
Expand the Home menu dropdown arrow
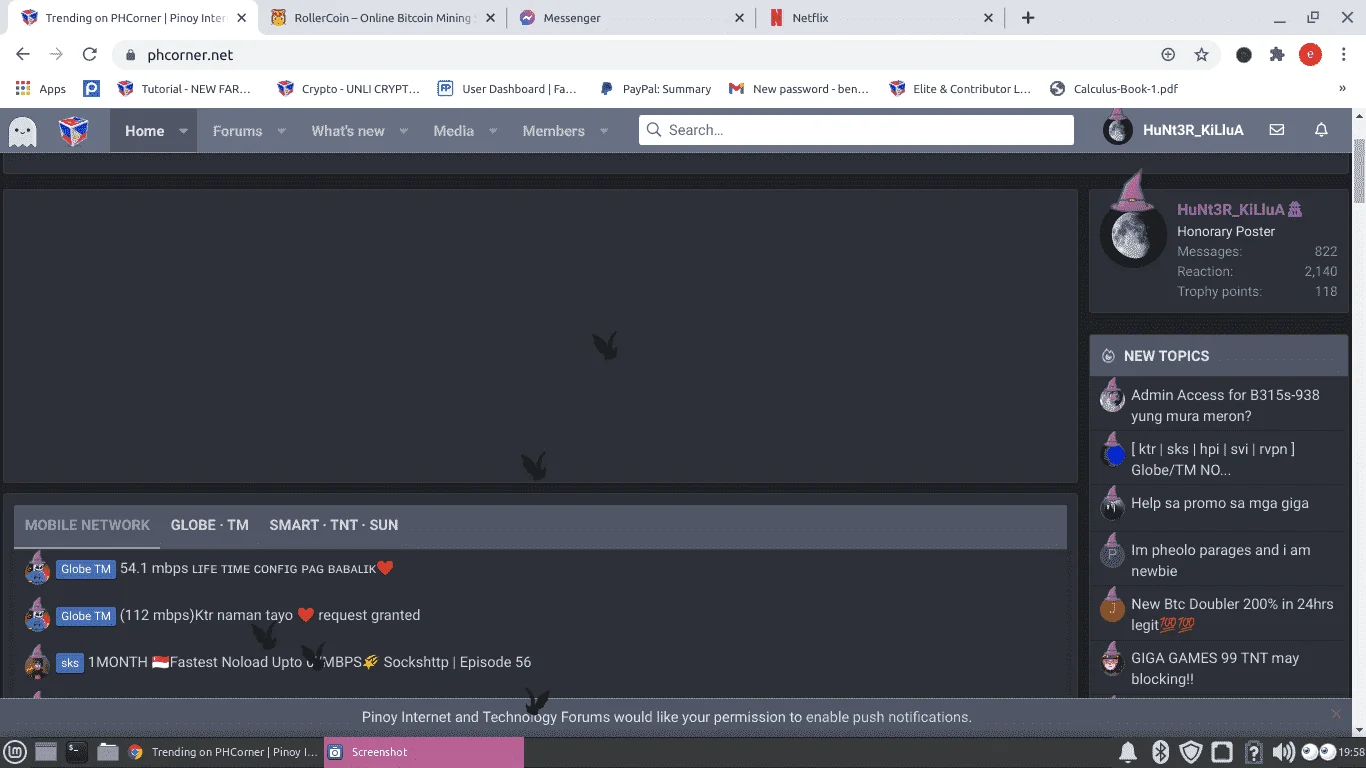click(x=183, y=131)
